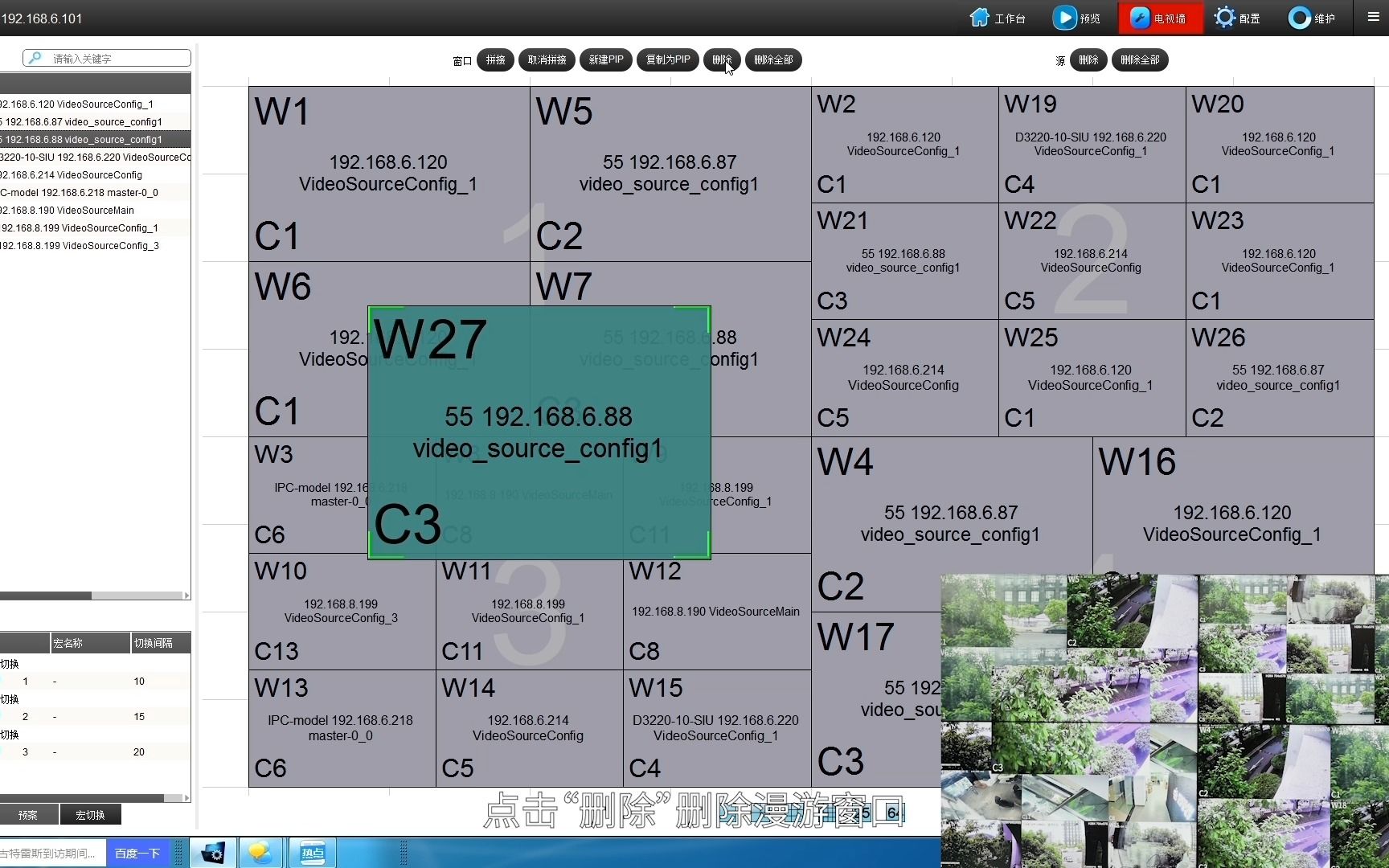
Task: Click the source list horizontal scrollbar right arrow
Action: point(186,596)
